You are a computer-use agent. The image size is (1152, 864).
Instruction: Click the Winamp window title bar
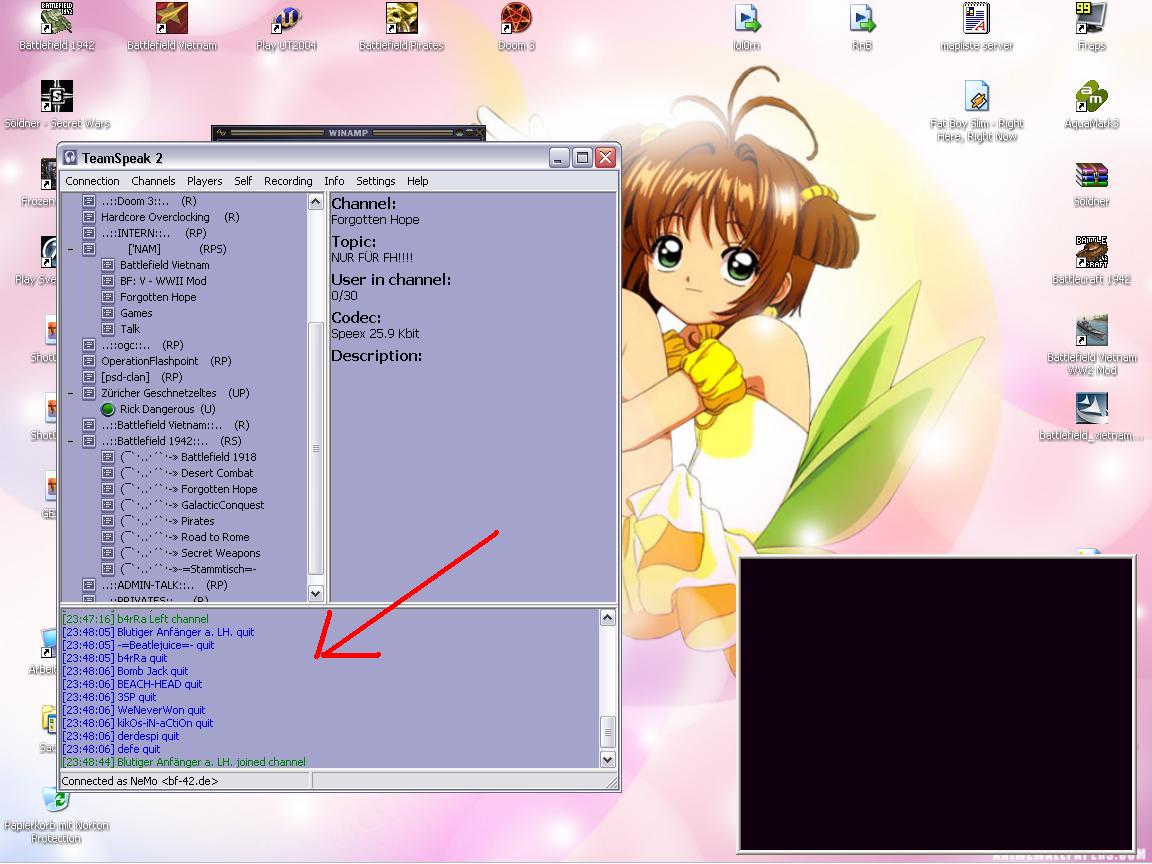pos(348,133)
